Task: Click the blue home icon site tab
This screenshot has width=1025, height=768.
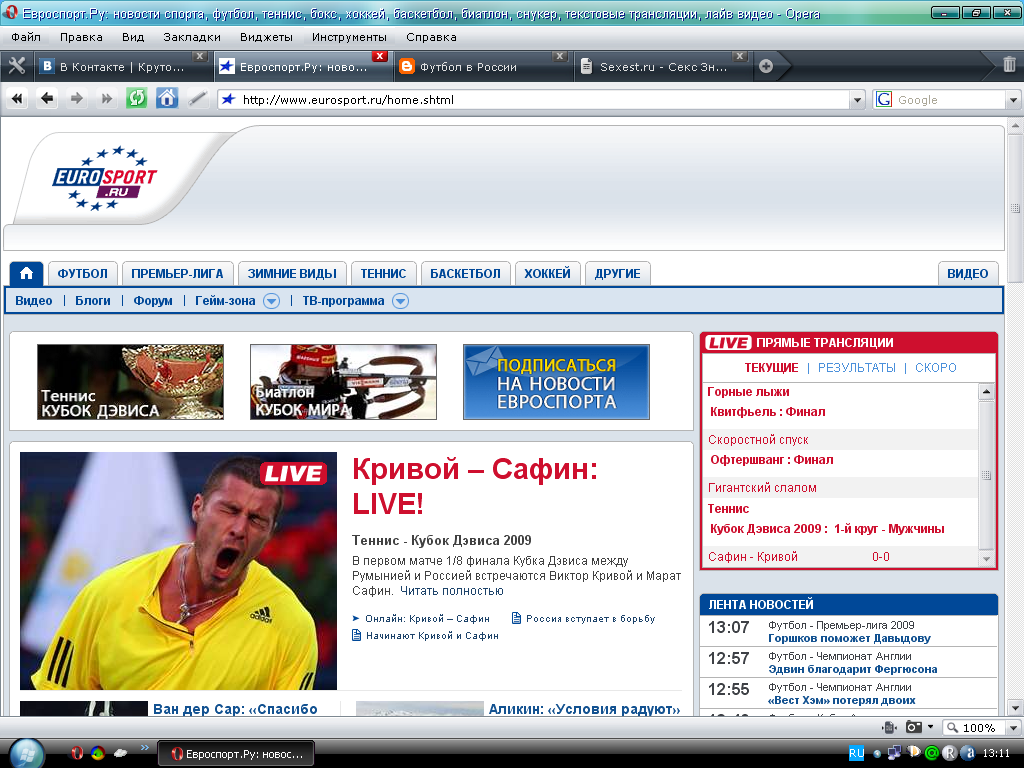Action: click(x=27, y=273)
